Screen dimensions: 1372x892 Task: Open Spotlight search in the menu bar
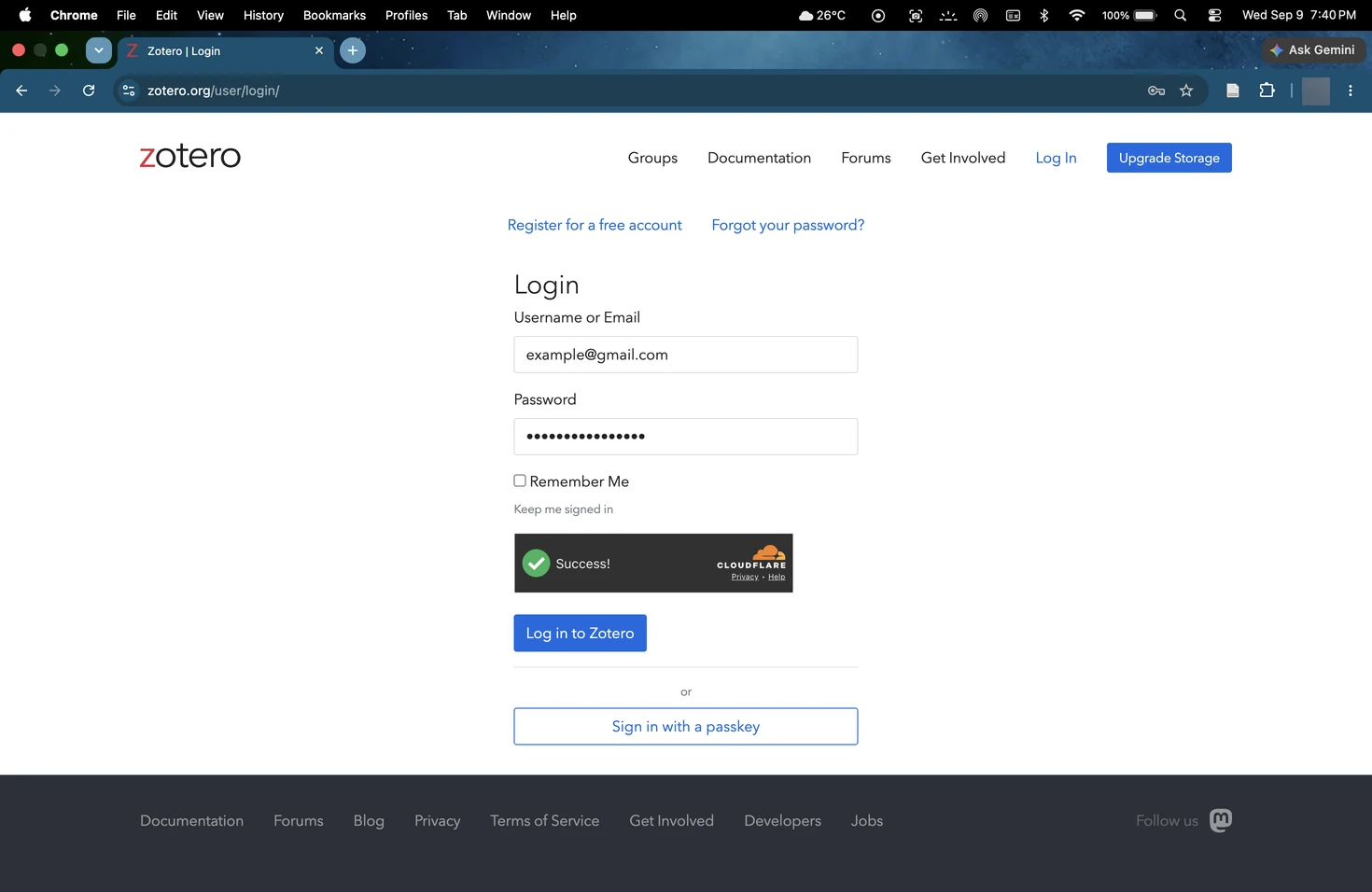click(x=1181, y=15)
